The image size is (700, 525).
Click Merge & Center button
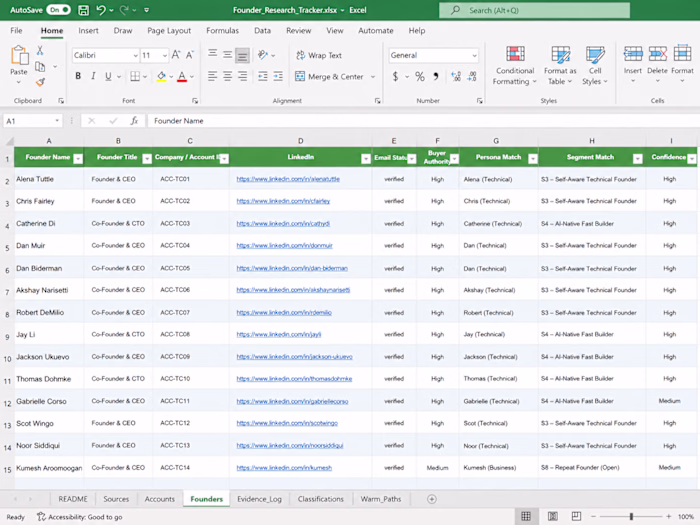point(329,76)
